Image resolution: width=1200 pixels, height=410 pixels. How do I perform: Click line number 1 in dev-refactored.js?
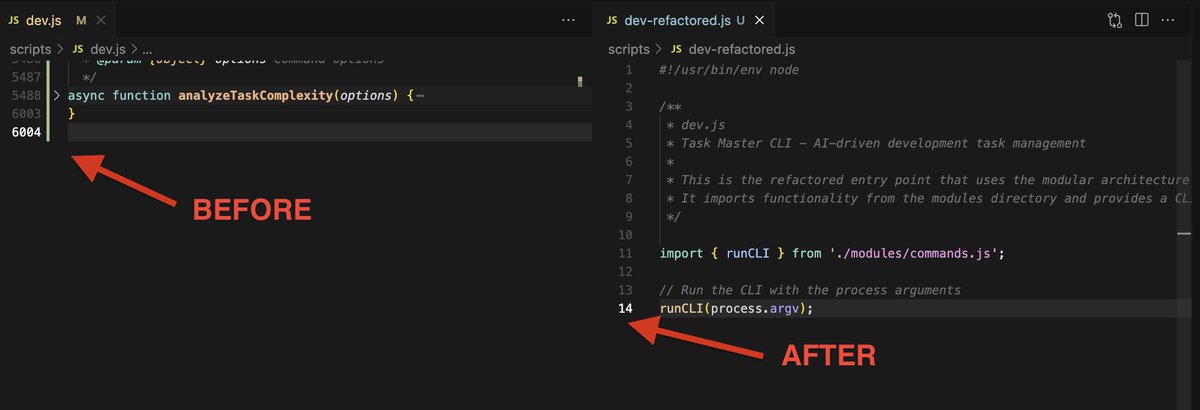[628, 70]
